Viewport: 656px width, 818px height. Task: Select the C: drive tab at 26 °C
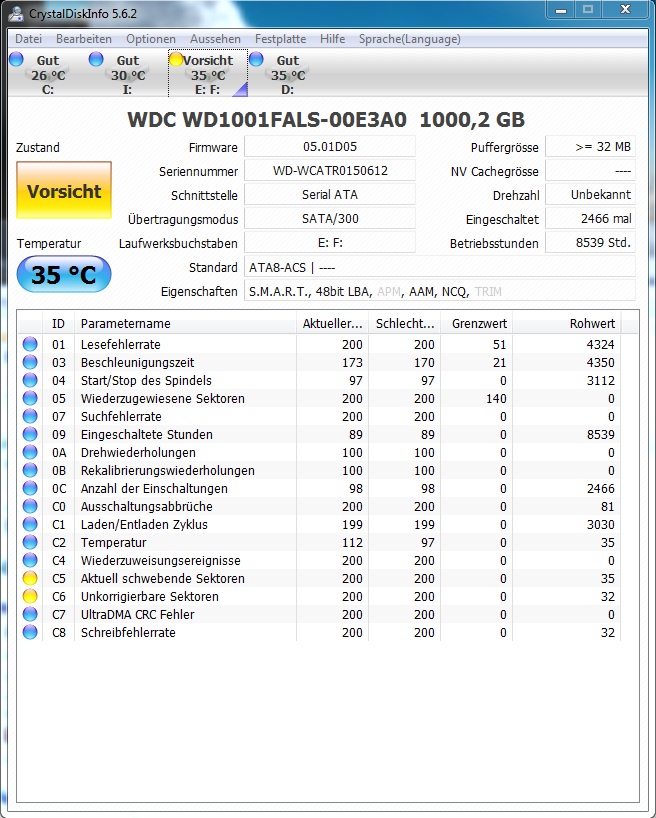pos(48,74)
